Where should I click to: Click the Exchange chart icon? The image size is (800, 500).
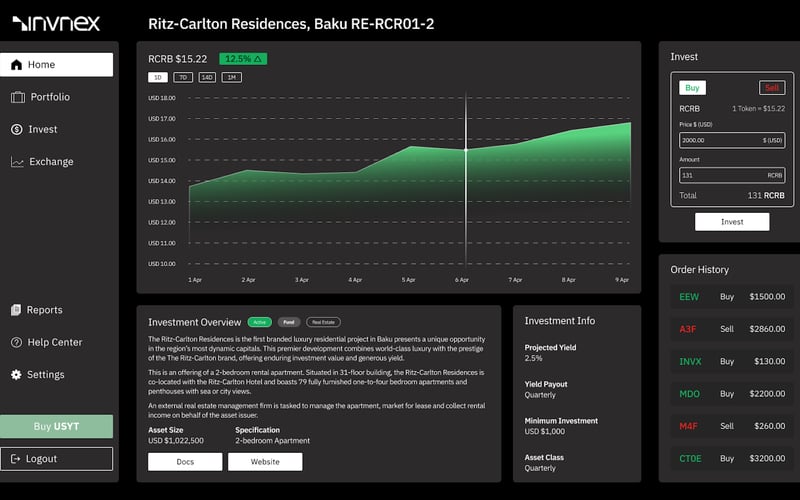pos(17,162)
